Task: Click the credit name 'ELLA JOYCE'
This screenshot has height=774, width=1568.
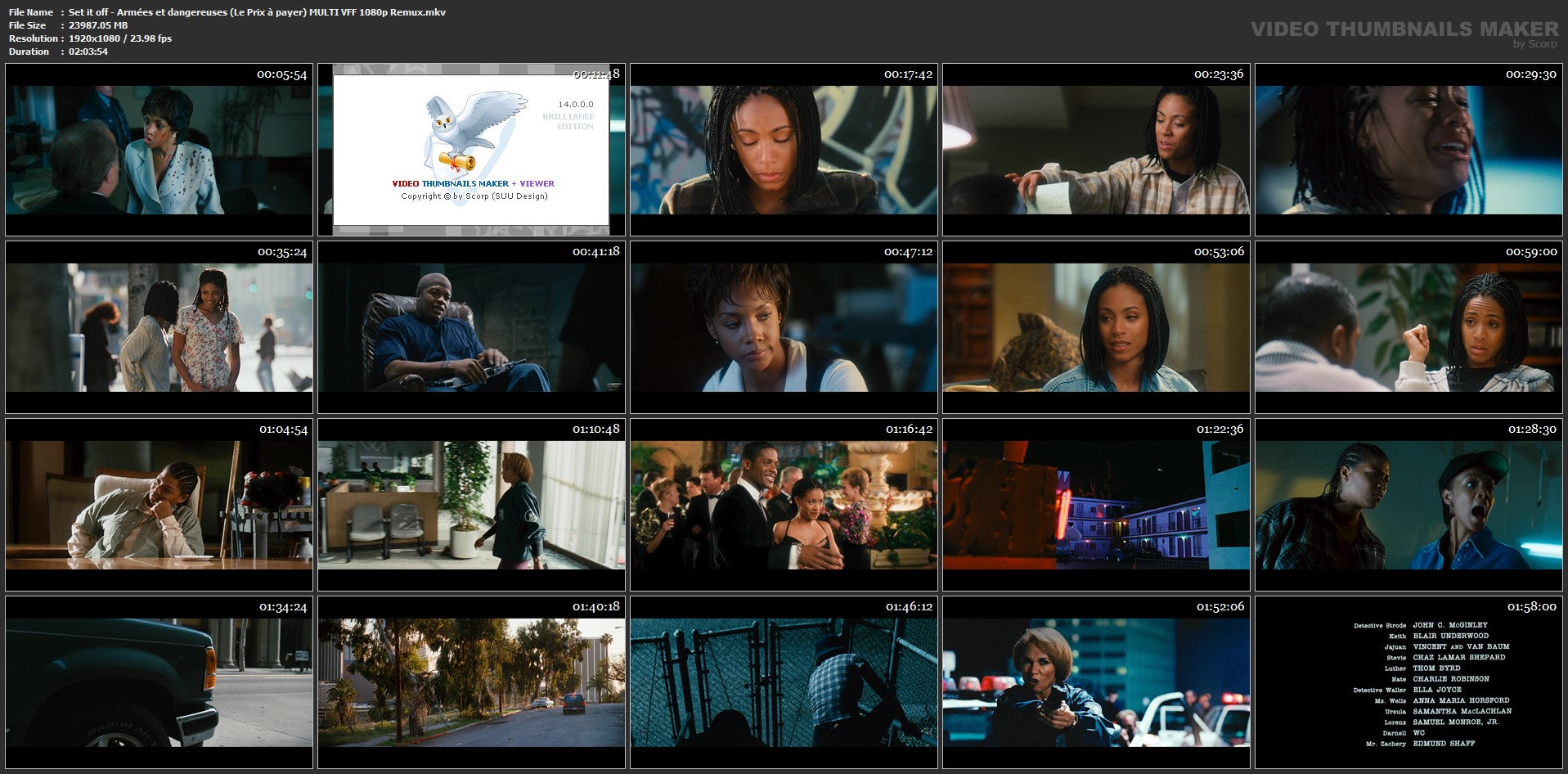Action: pyautogui.click(x=1437, y=690)
